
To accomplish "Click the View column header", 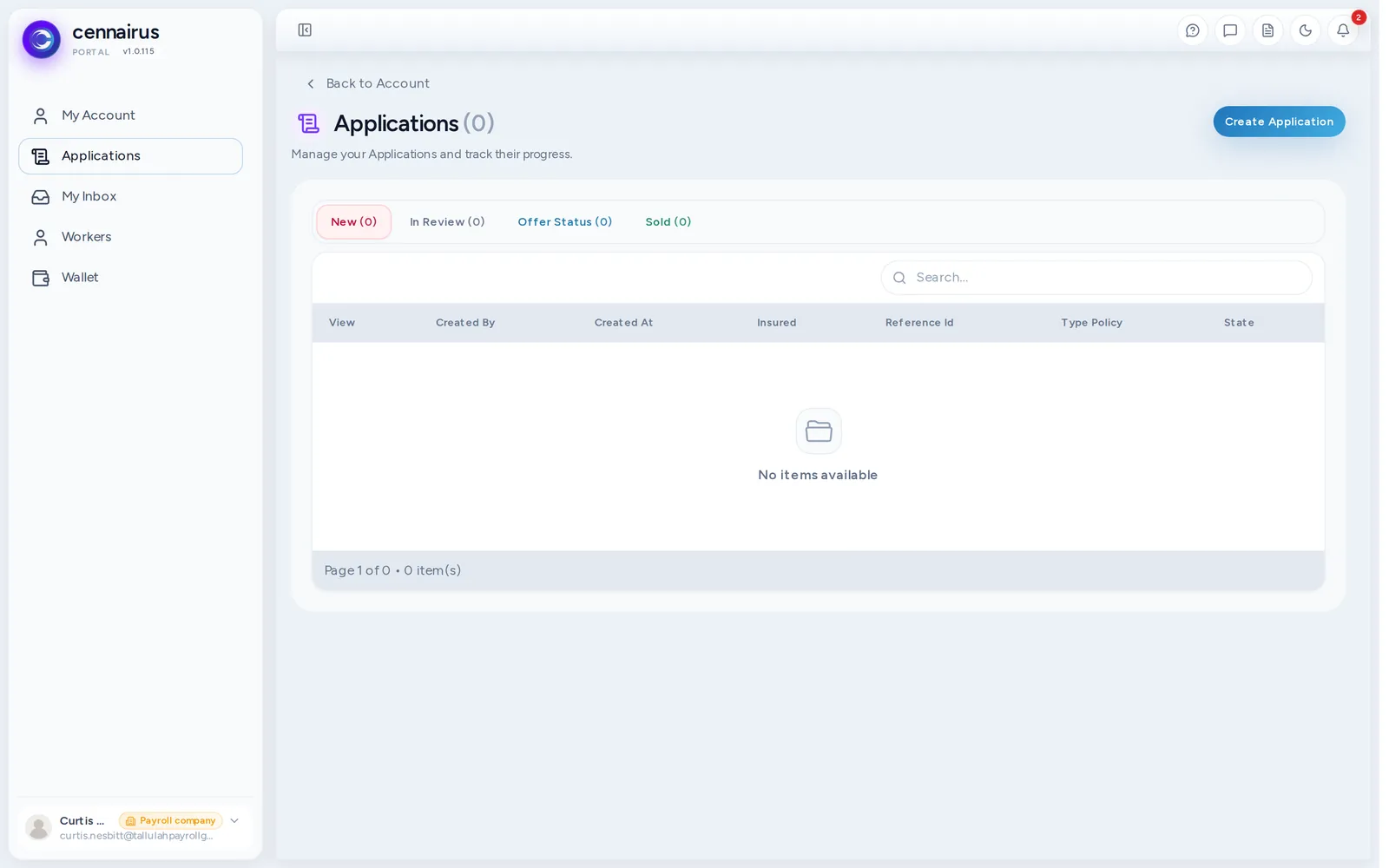I will click(342, 323).
